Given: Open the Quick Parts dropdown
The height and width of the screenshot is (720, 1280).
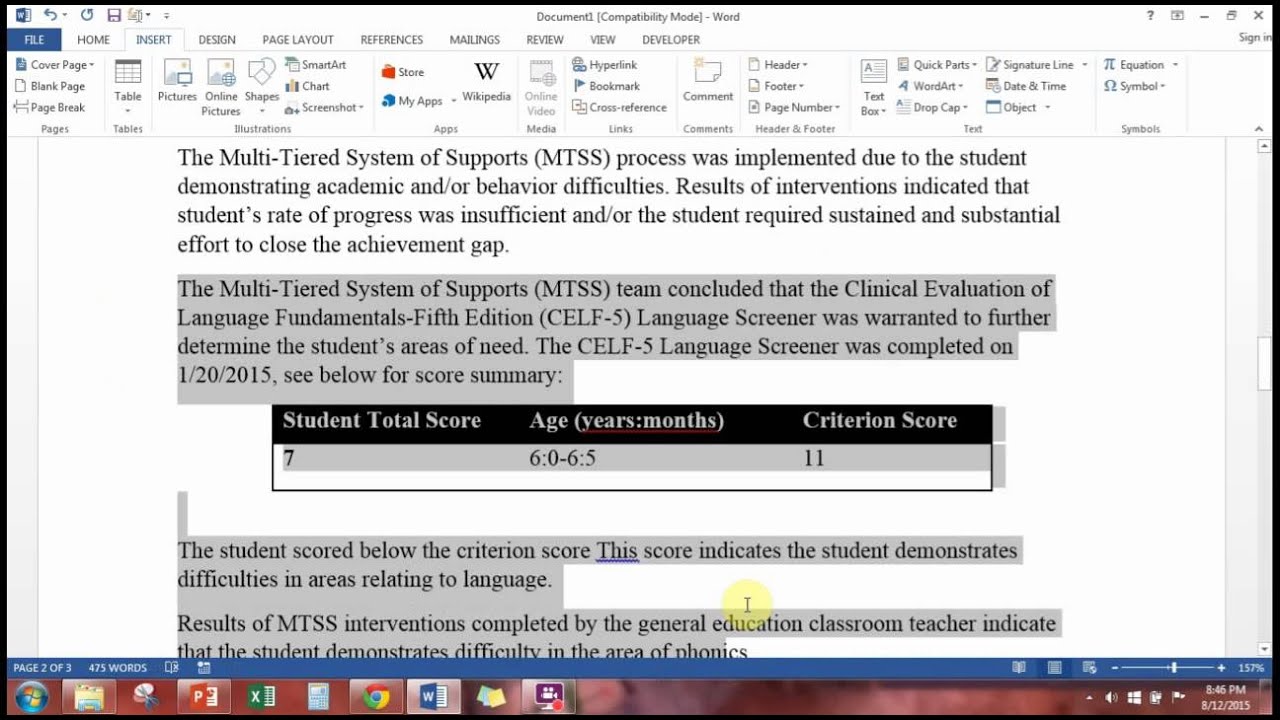Looking at the screenshot, I should tap(937, 65).
